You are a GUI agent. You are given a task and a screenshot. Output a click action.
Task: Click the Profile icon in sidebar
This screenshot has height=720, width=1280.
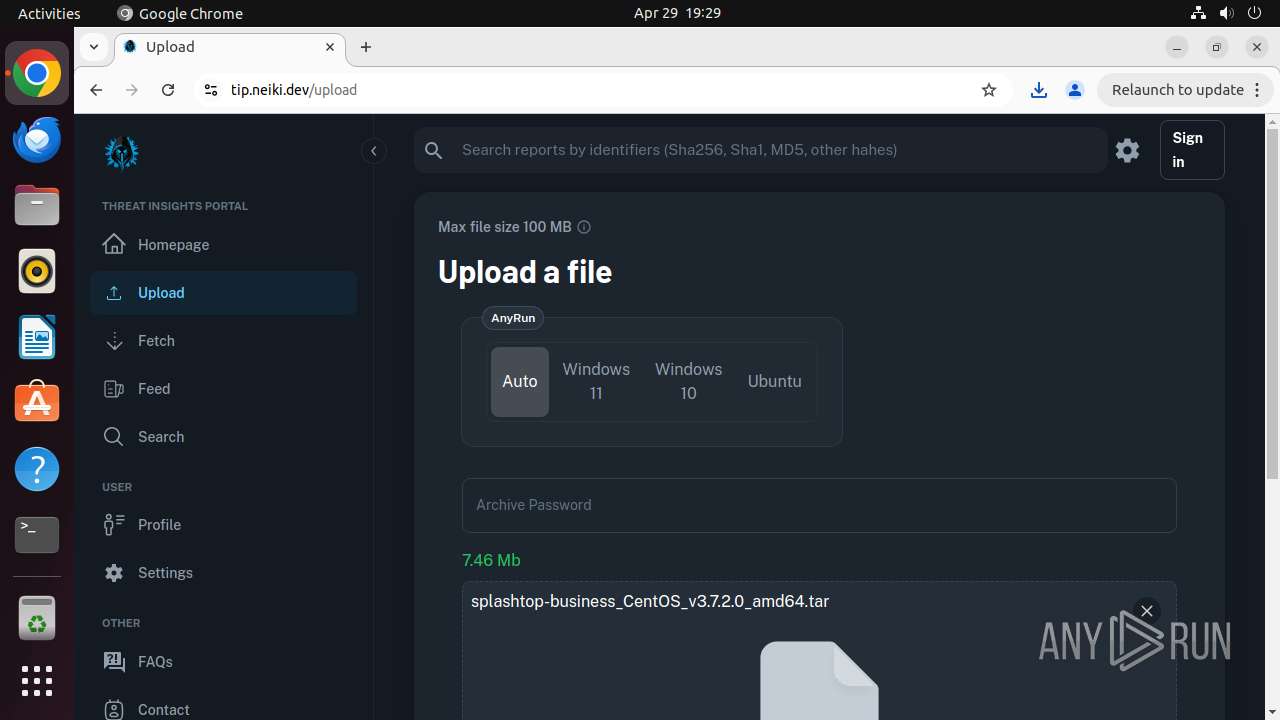(x=114, y=525)
